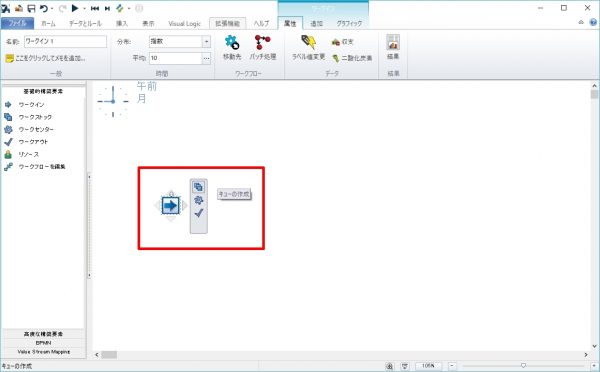Viewport: 600px width, 372px height.
Task: Expand the 分布 distribution dropdown
Action: tap(206, 41)
